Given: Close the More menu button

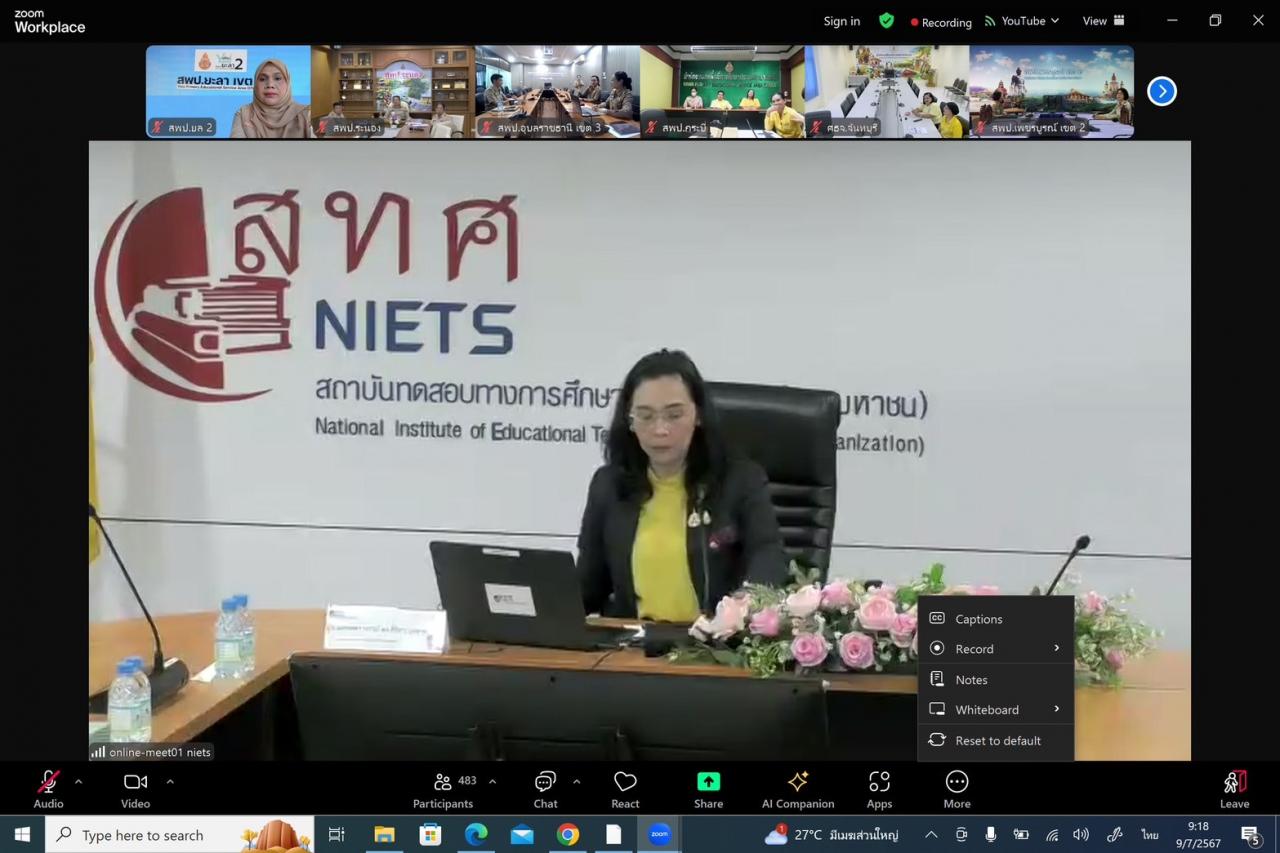Looking at the screenshot, I should [957, 789].
